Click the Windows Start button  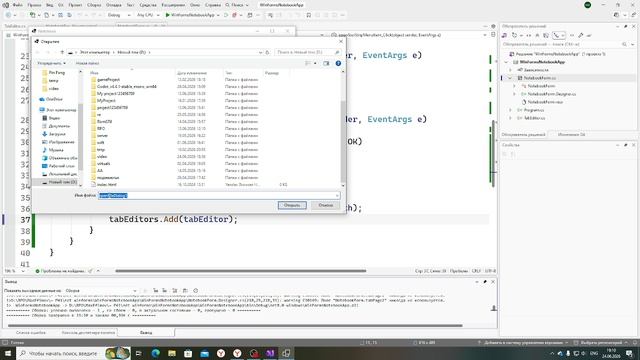coord(7,353)
